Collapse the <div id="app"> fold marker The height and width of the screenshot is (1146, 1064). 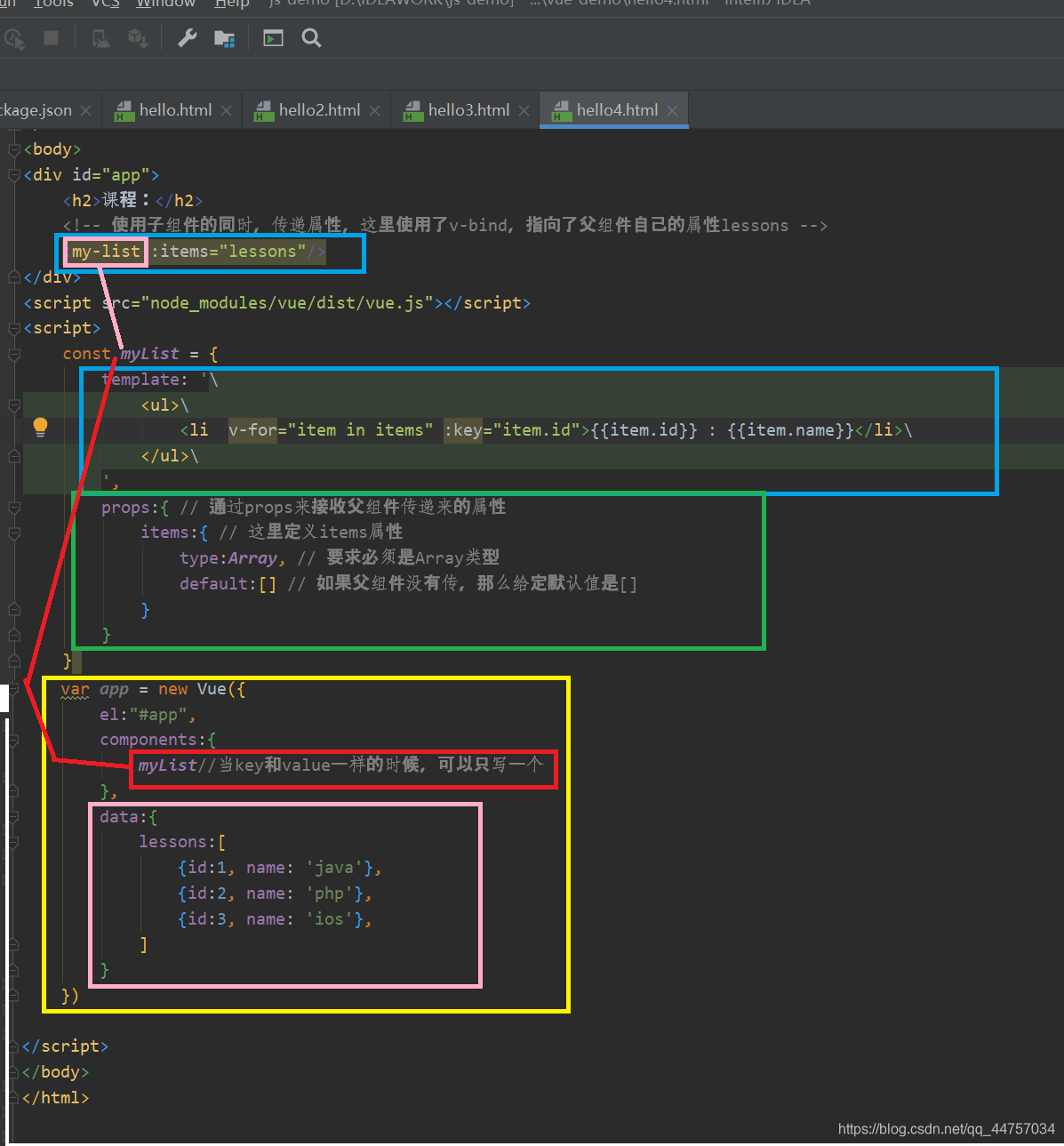[14, 175]
